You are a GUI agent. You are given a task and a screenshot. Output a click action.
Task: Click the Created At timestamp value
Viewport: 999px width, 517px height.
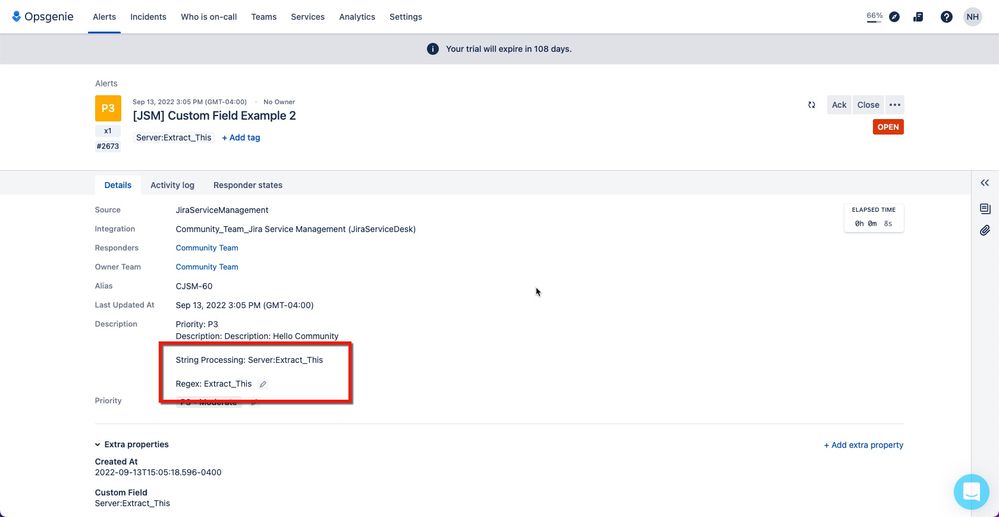click(158, 472)
